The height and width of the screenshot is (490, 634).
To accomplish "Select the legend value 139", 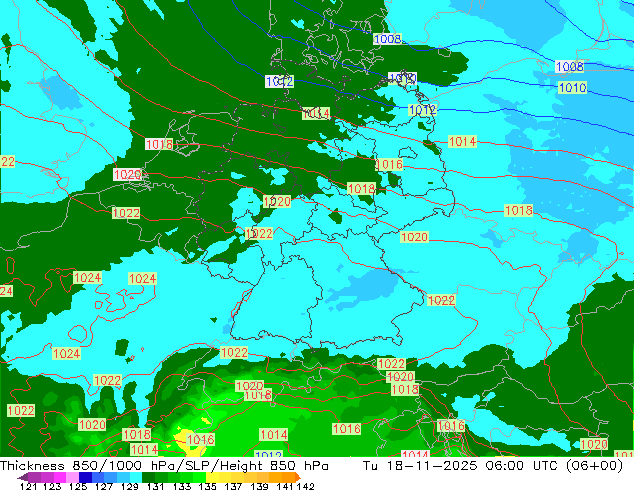I will [259, 486].
